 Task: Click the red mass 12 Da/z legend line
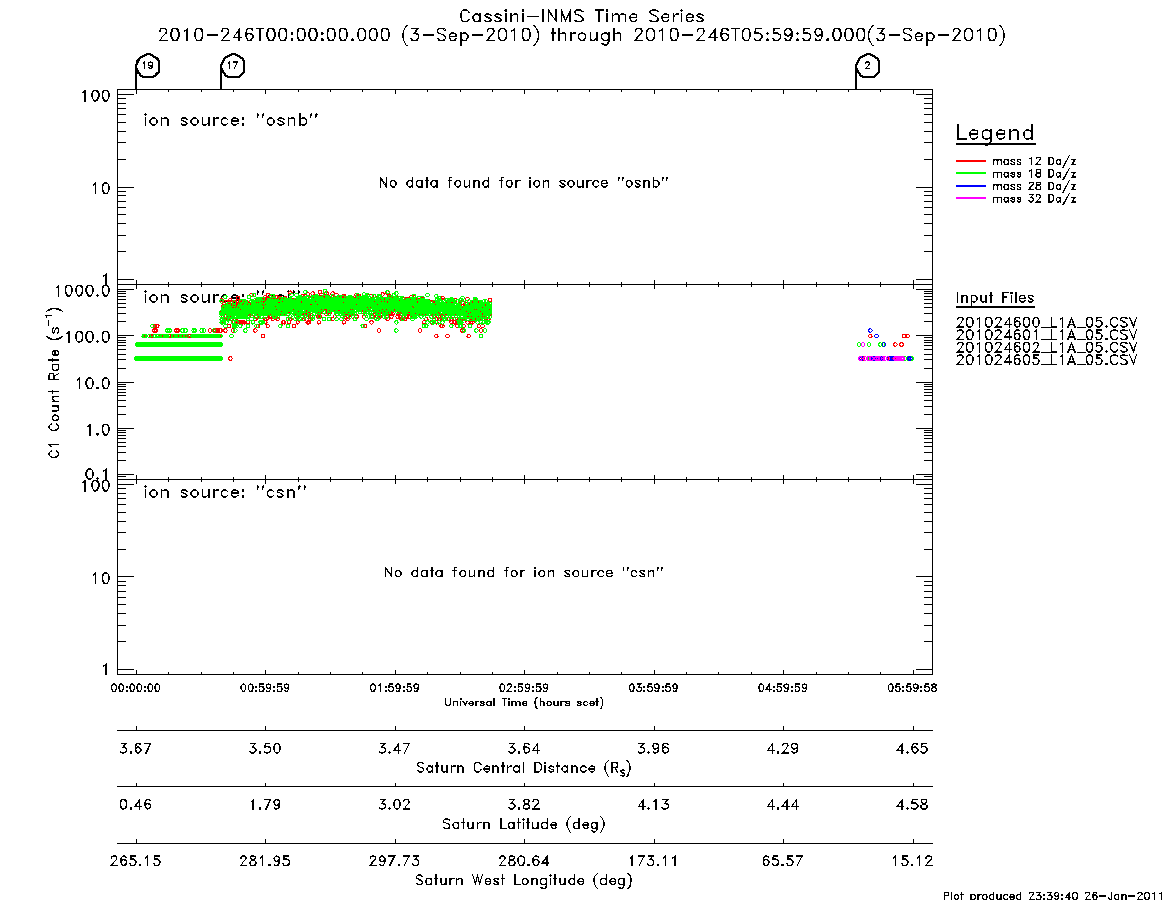(970, 161)
